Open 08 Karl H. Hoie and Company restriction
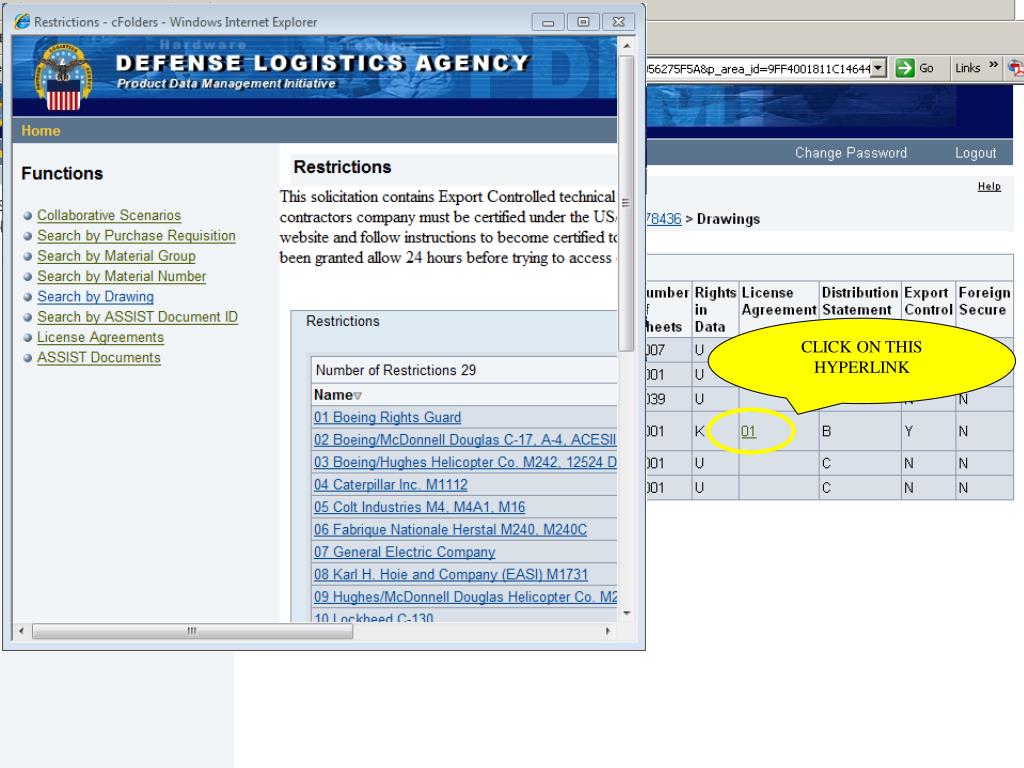This screenshot has width=1024, height=768. pyautogui.click(x=451, y=574)
